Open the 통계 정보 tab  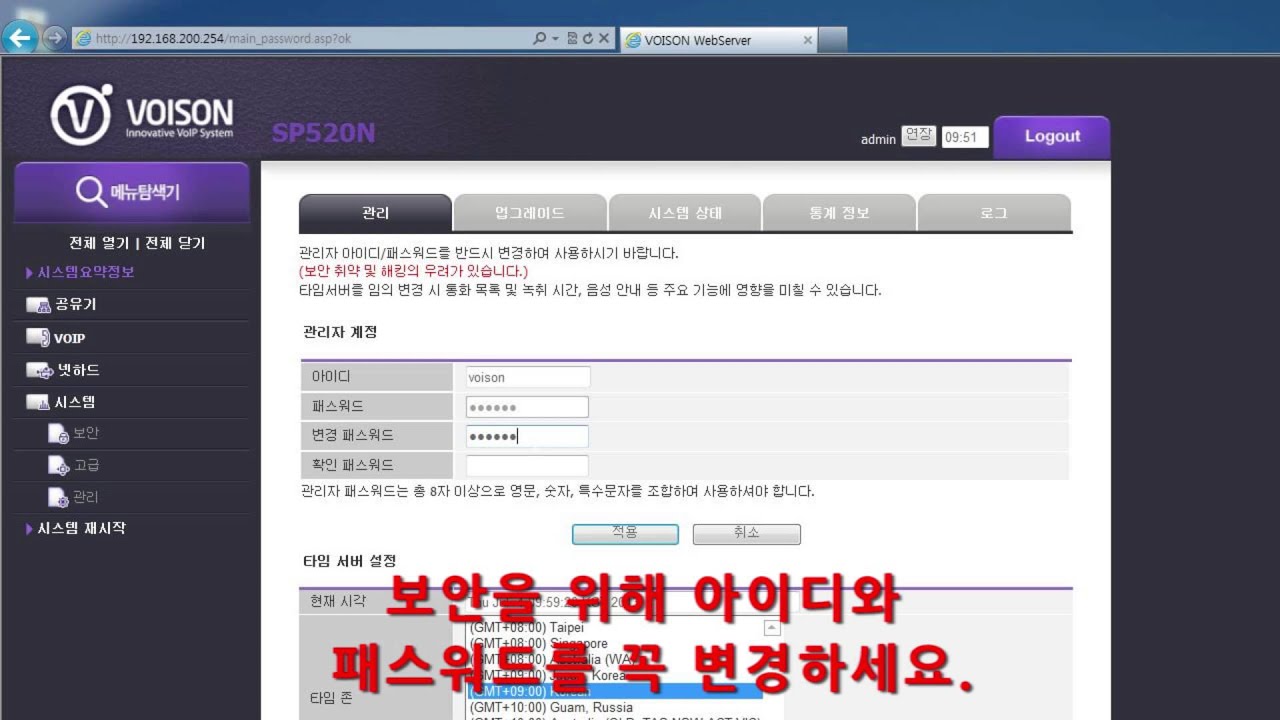click(x=839, y=213)
